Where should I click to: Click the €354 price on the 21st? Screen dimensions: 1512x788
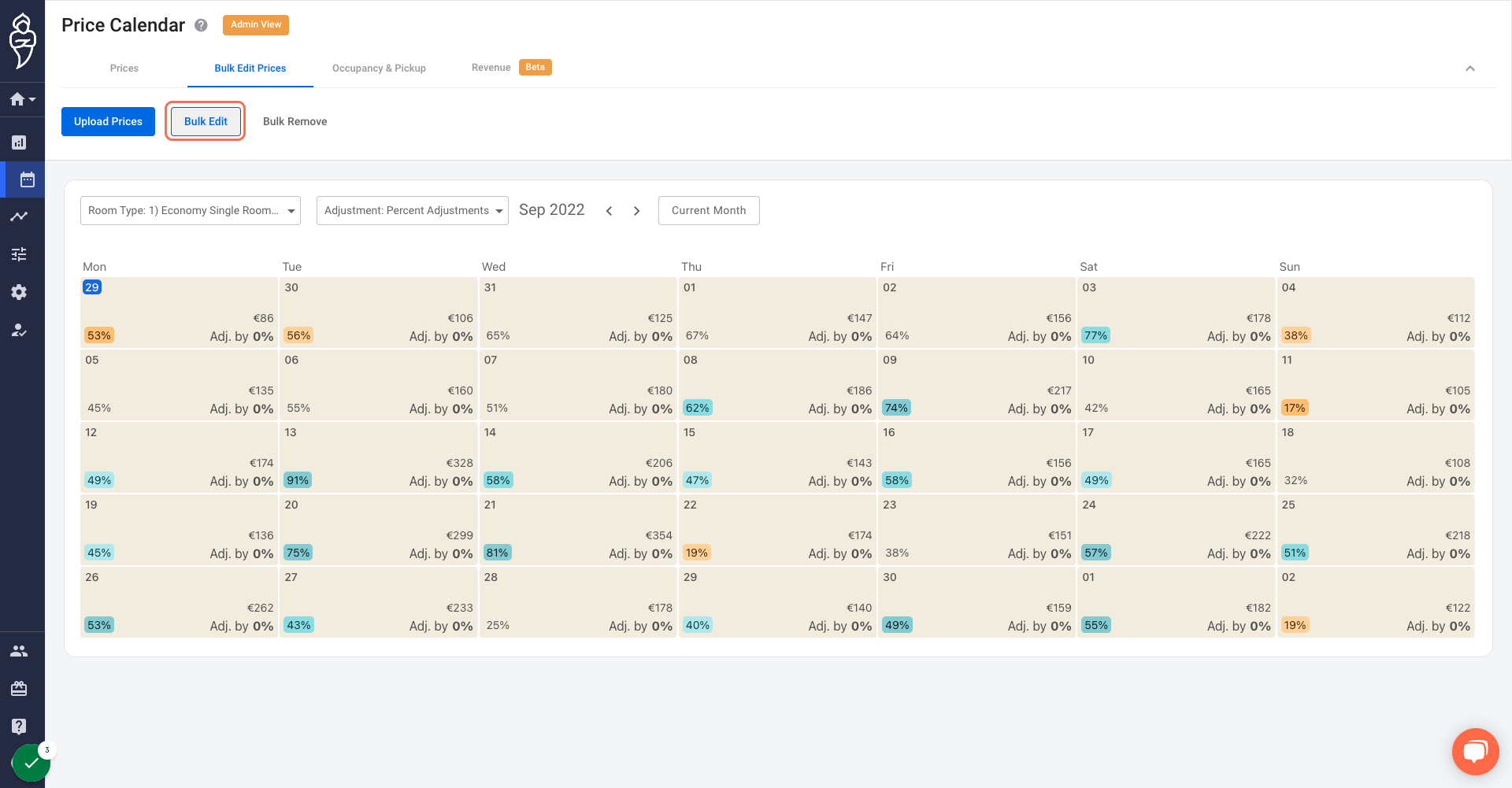pos(659,535)
